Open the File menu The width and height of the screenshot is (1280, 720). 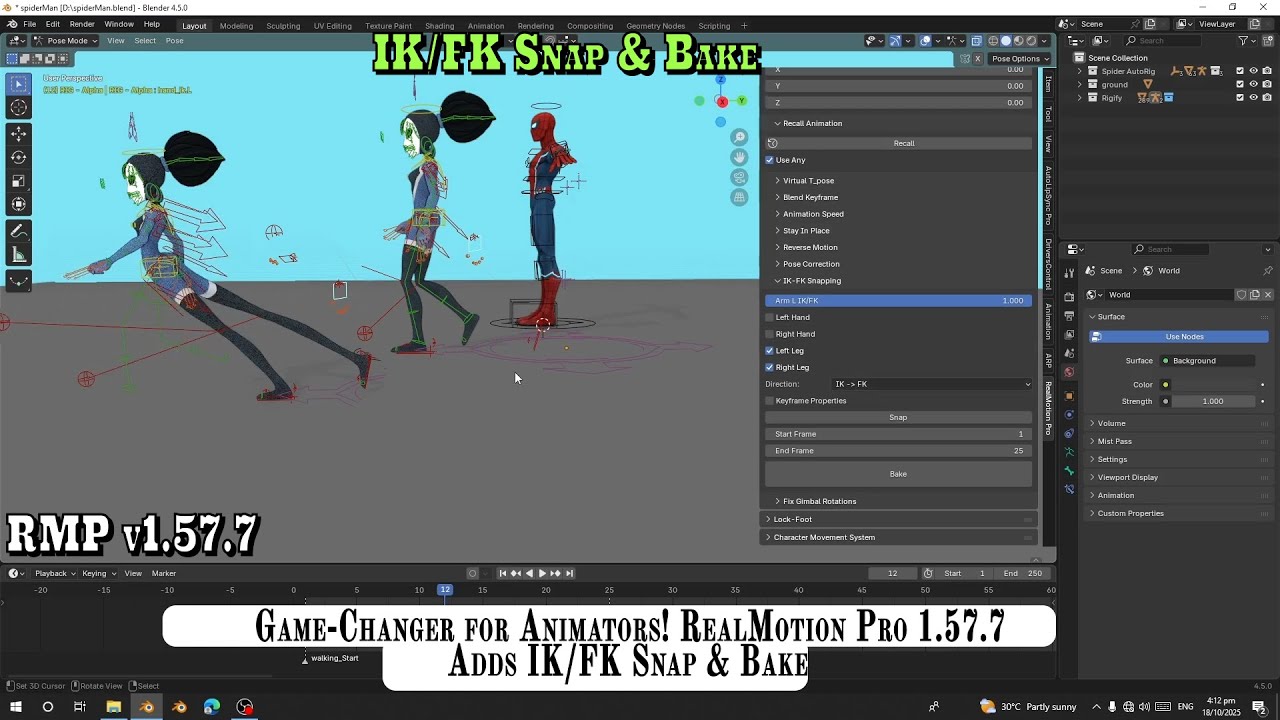coord(29,24)
